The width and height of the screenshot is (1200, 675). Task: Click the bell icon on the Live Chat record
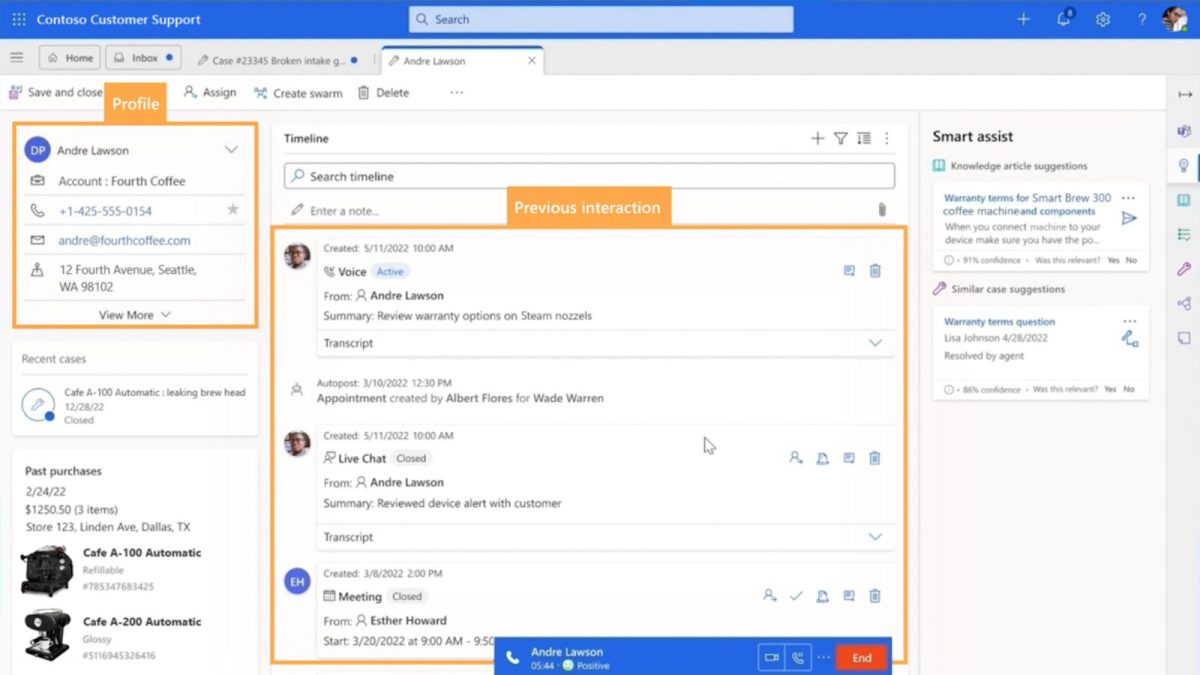822,457
